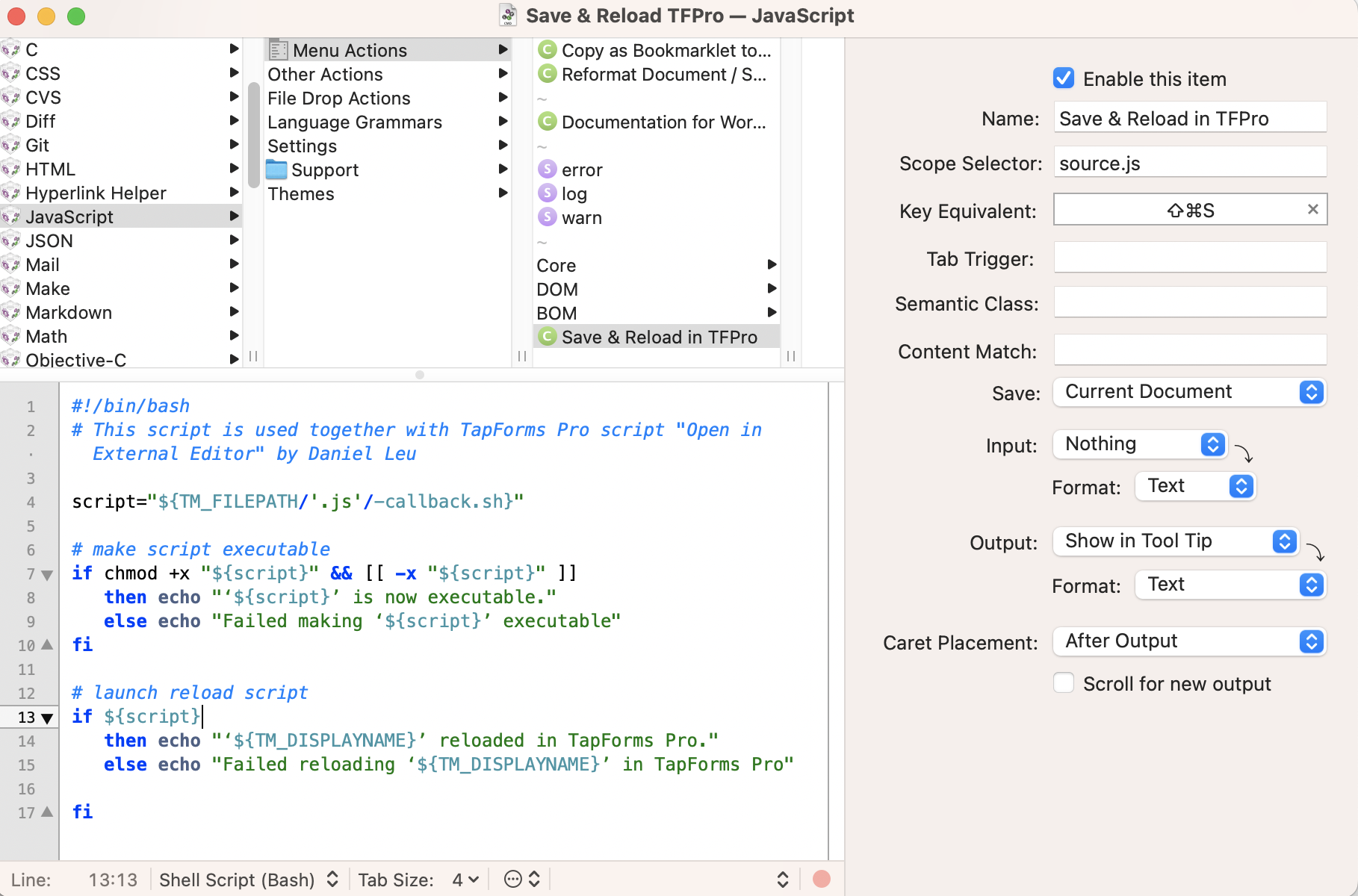
Task: Open the Support folder icon
Action: pyautogui.click(x=277, y=169)
